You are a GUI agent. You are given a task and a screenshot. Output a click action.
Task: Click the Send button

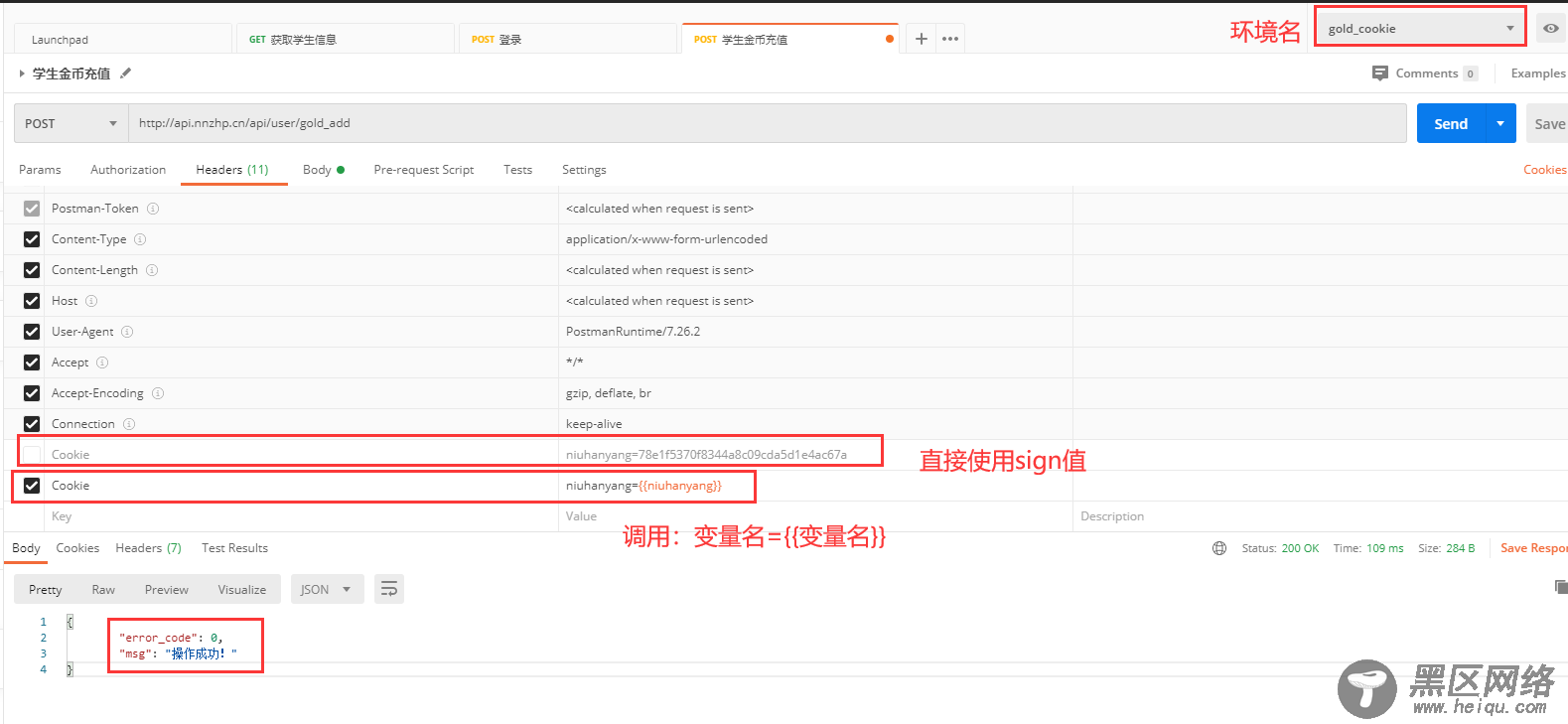tap(1451, 123)
